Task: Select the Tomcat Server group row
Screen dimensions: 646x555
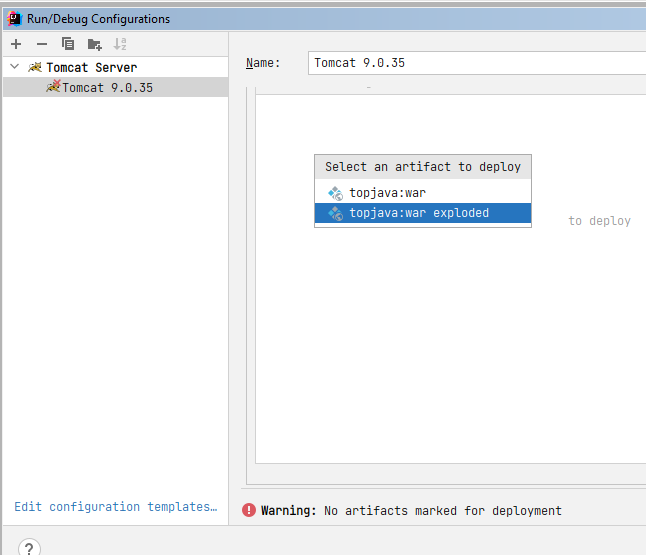Action: (115, 67)
